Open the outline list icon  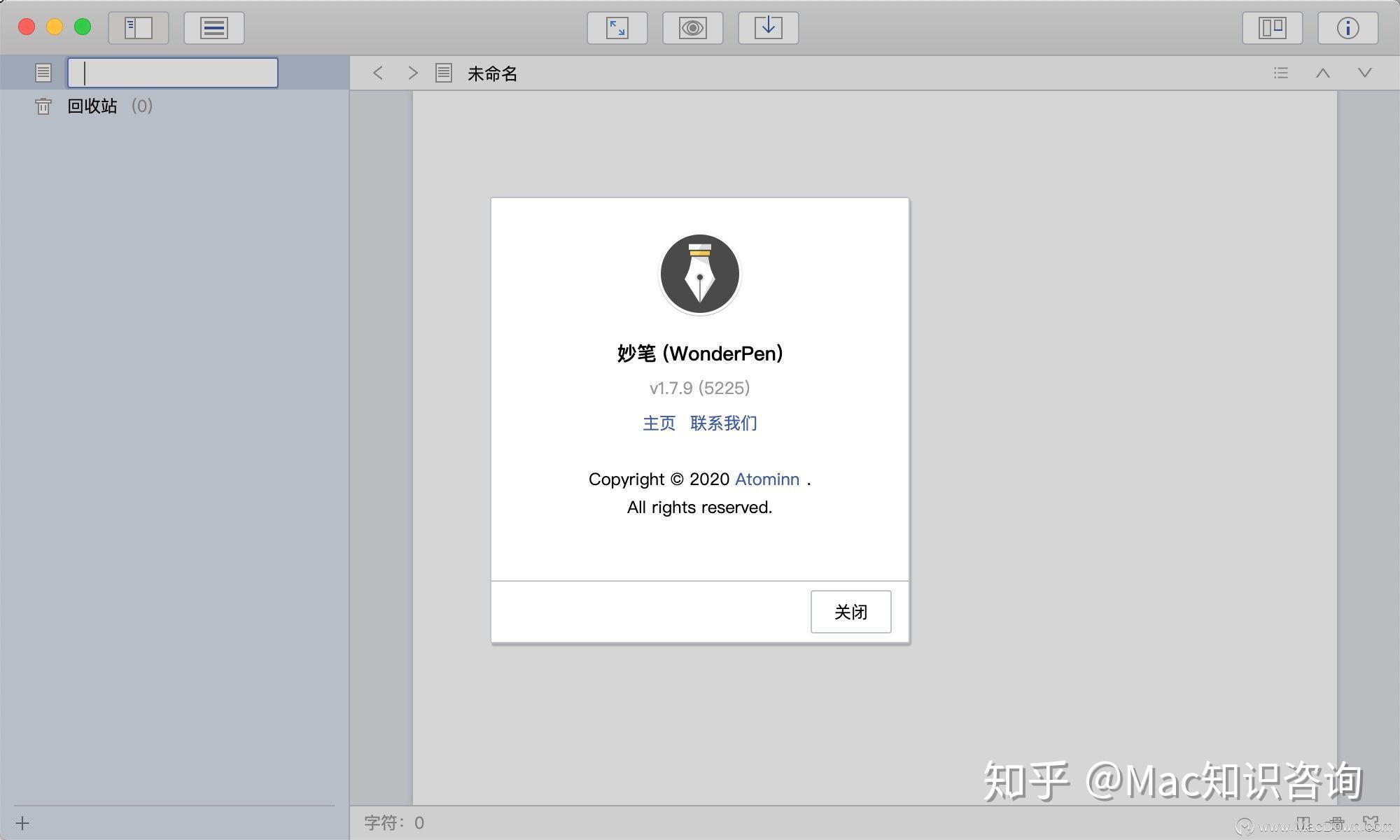click(x=1281, y=73)
